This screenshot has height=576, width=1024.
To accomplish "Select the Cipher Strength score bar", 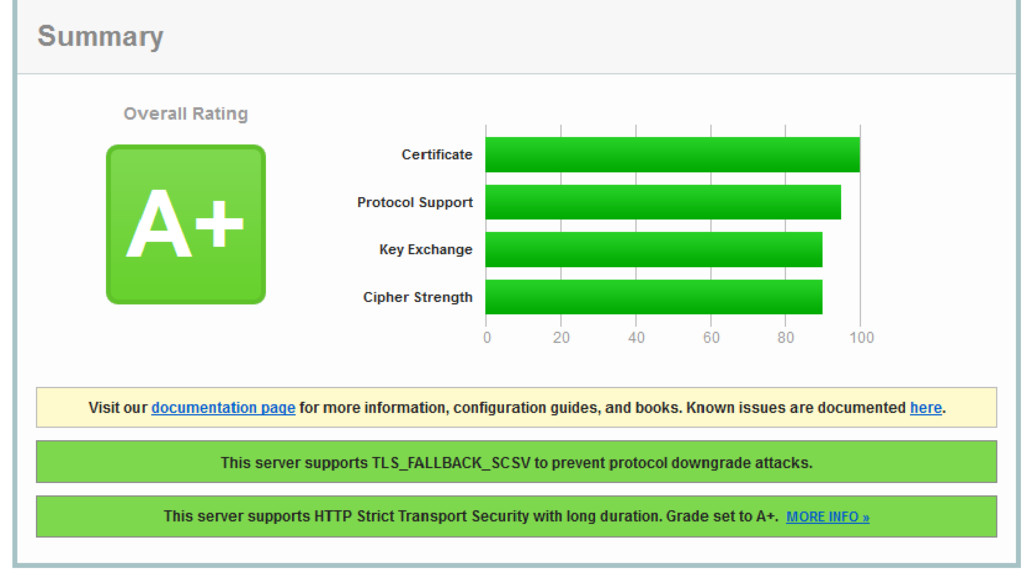I will [x=653, y=297].
